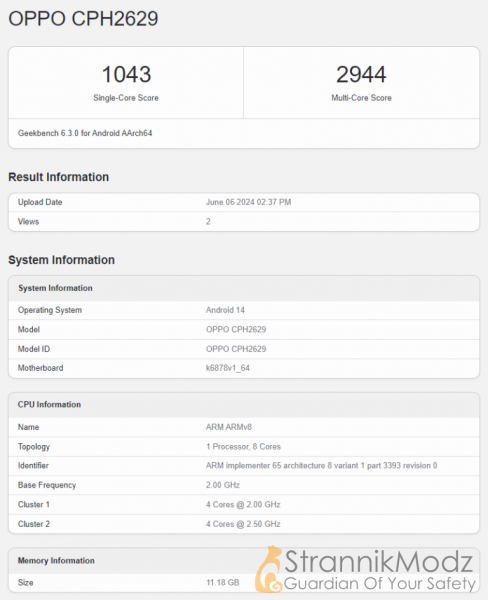
Task: Click the Upload Date label
Action: 40,202
